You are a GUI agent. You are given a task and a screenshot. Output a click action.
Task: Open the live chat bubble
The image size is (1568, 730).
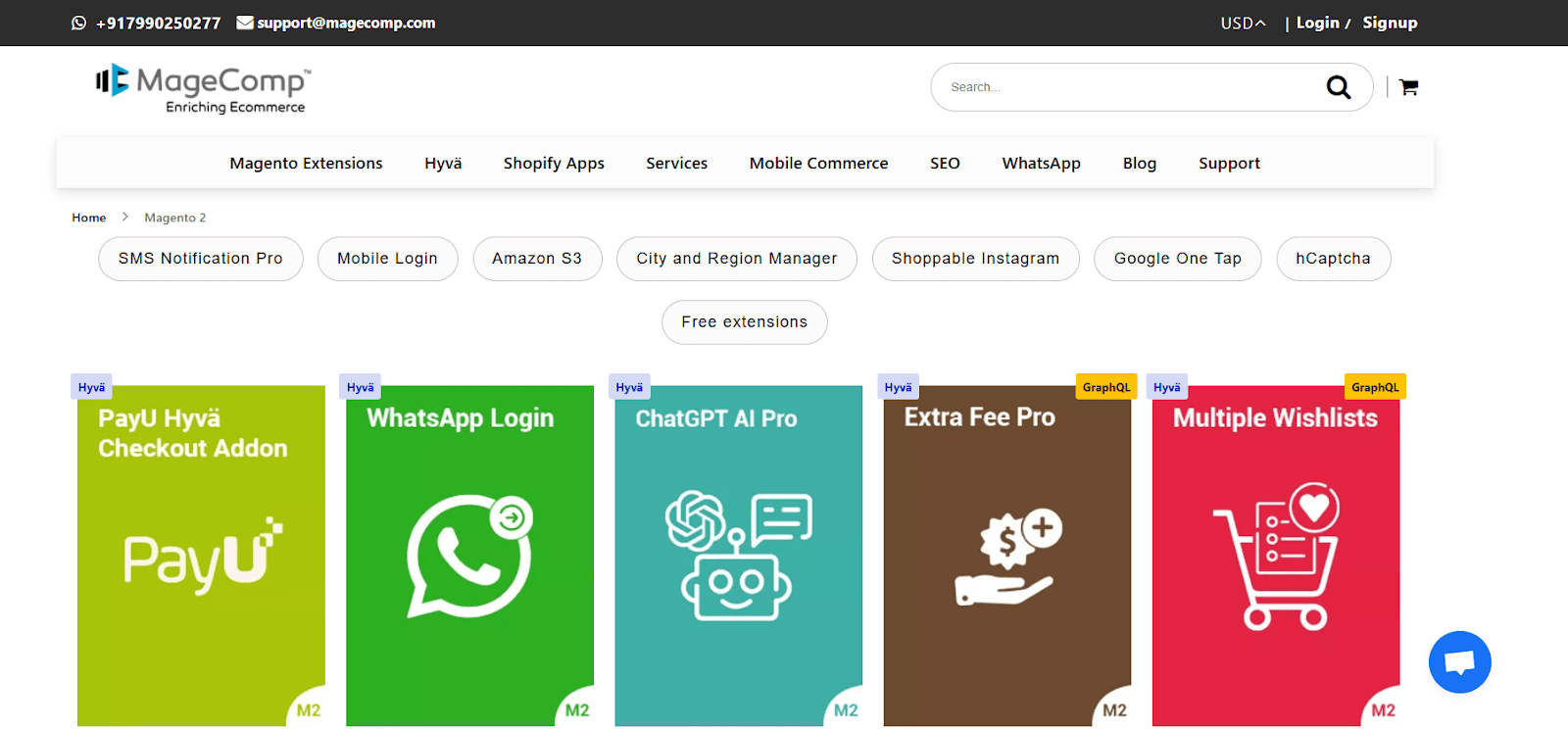click(1460, 662)
